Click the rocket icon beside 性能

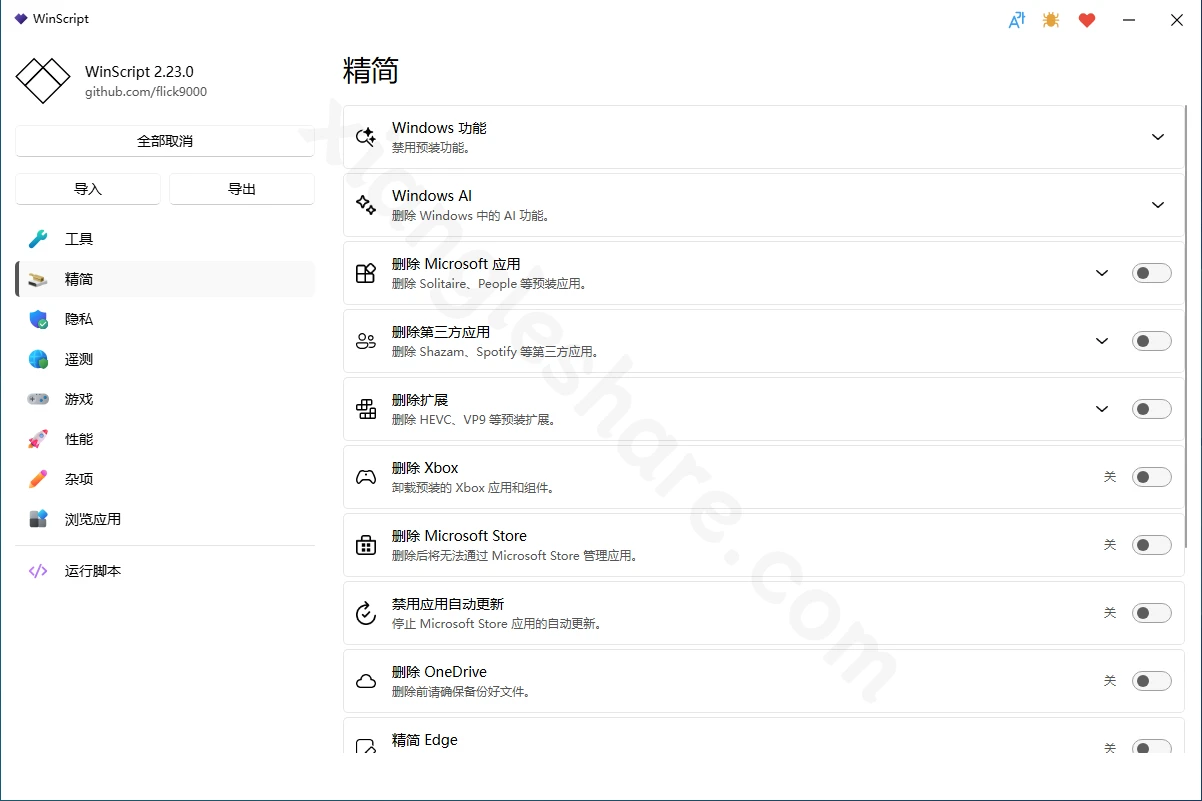tap(38, 439)
